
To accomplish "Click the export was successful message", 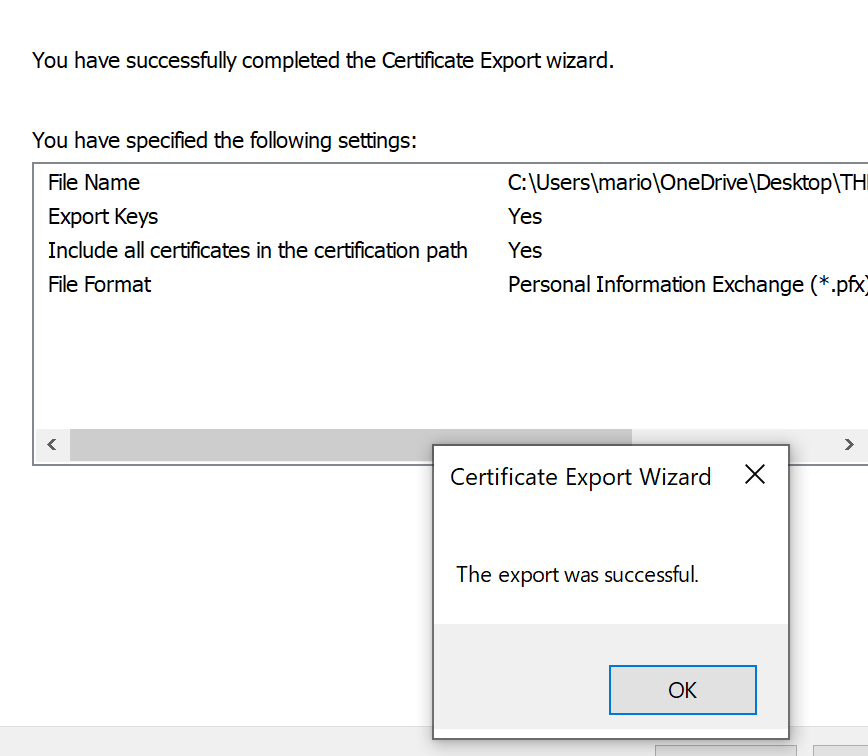I will (577, 575).
